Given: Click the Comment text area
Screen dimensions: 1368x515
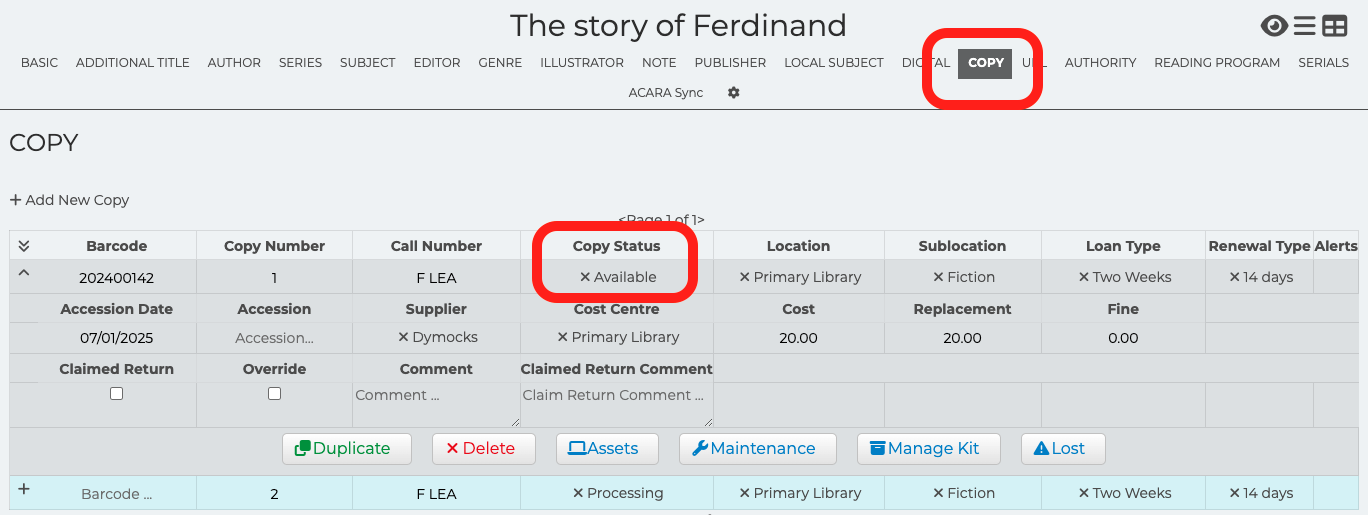Looking at the screenshot, I should (x=436, y=405).
